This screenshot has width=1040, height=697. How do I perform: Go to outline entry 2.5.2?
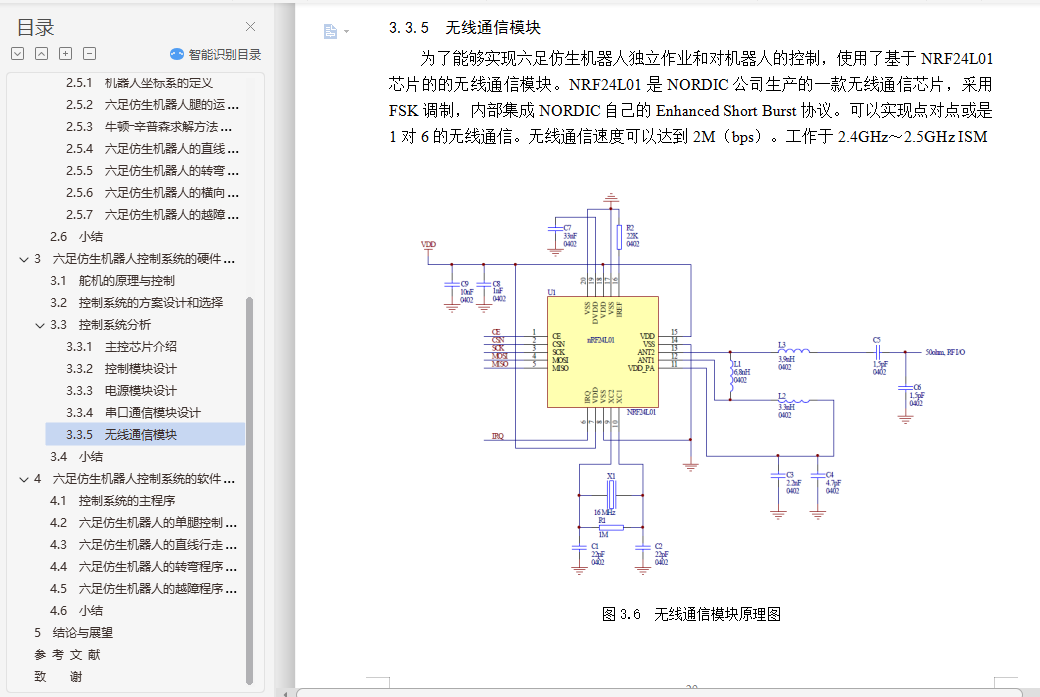153,105
